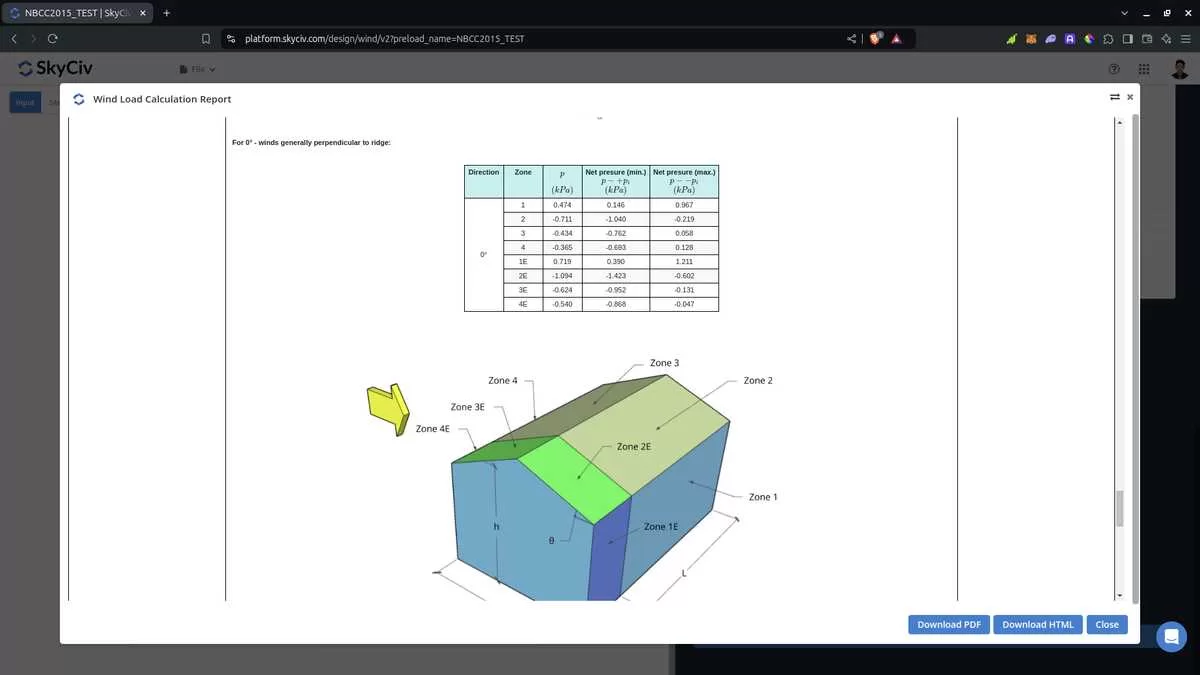Open a new browser tab with the plus

166,13
